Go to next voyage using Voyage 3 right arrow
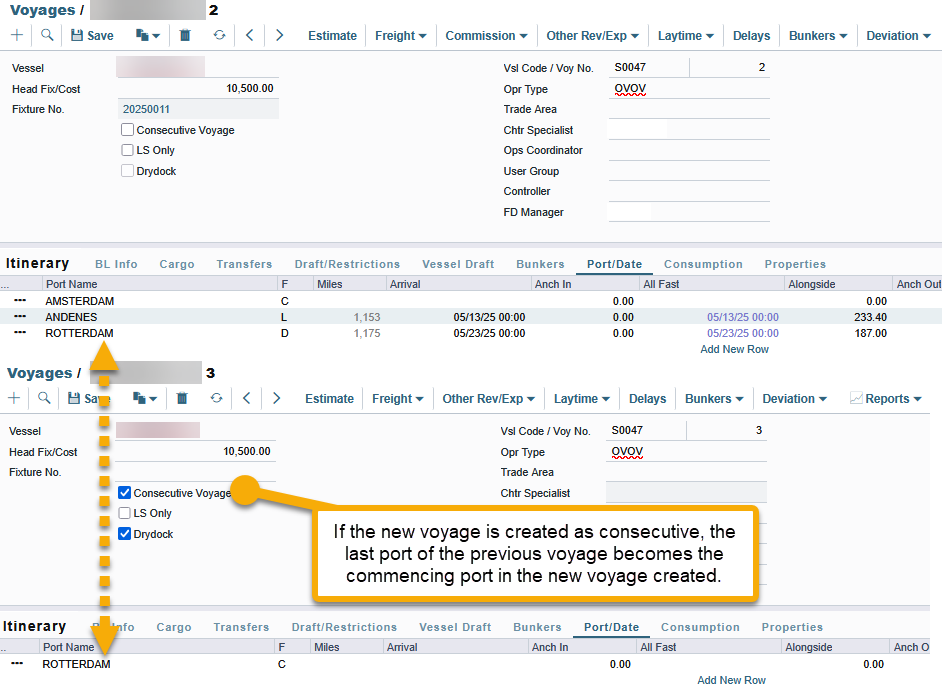 [276, 398]
